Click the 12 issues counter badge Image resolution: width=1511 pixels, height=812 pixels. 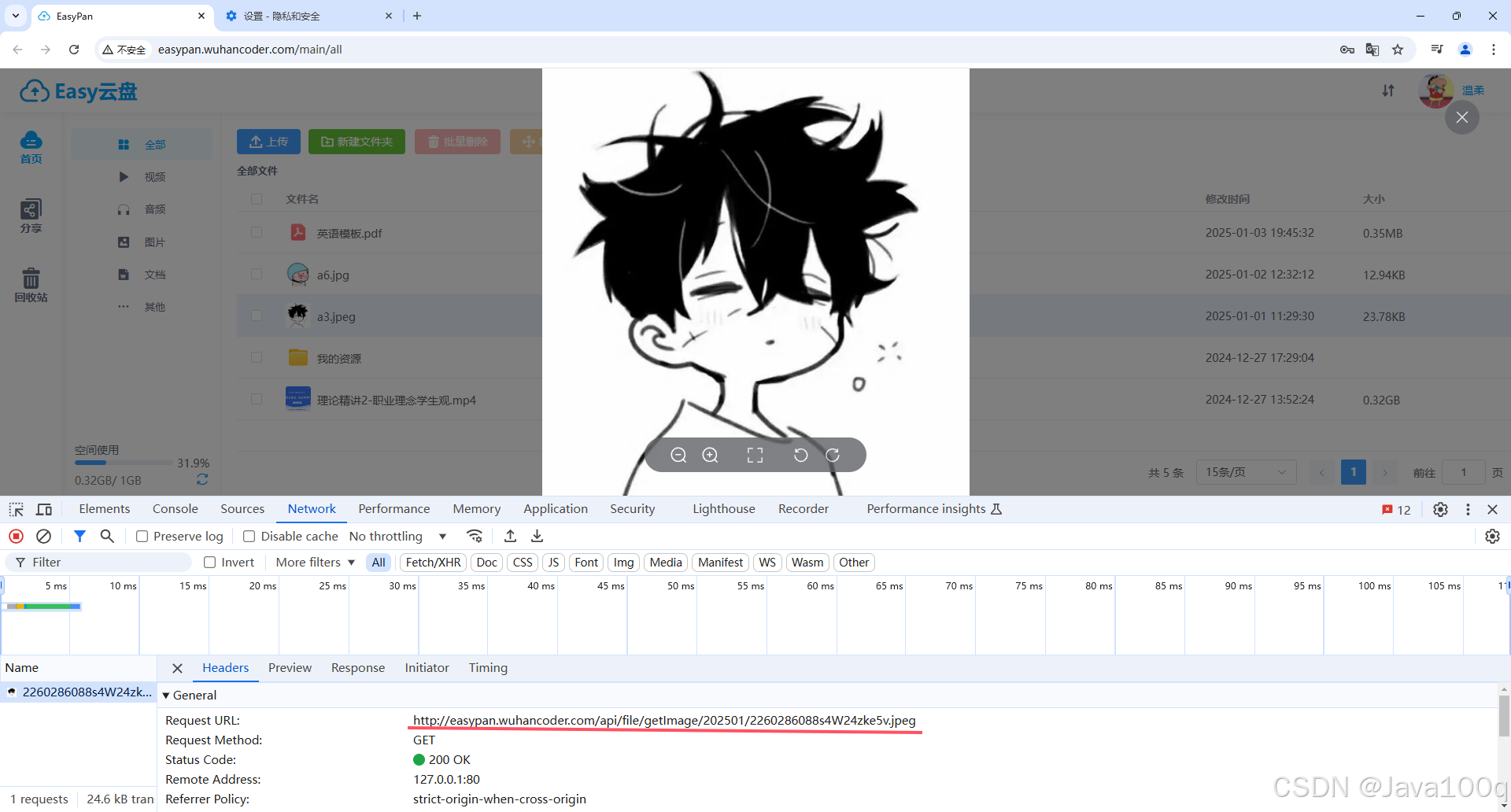coord(1396,510)
